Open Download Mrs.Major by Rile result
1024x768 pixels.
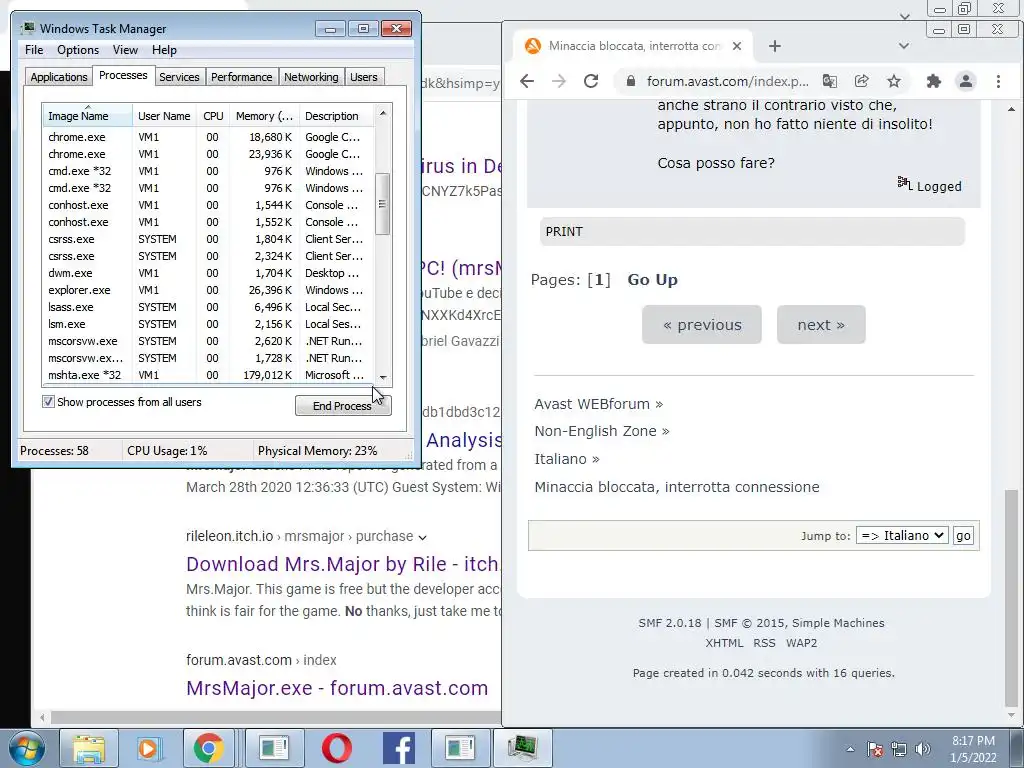(x=343, y=564)
